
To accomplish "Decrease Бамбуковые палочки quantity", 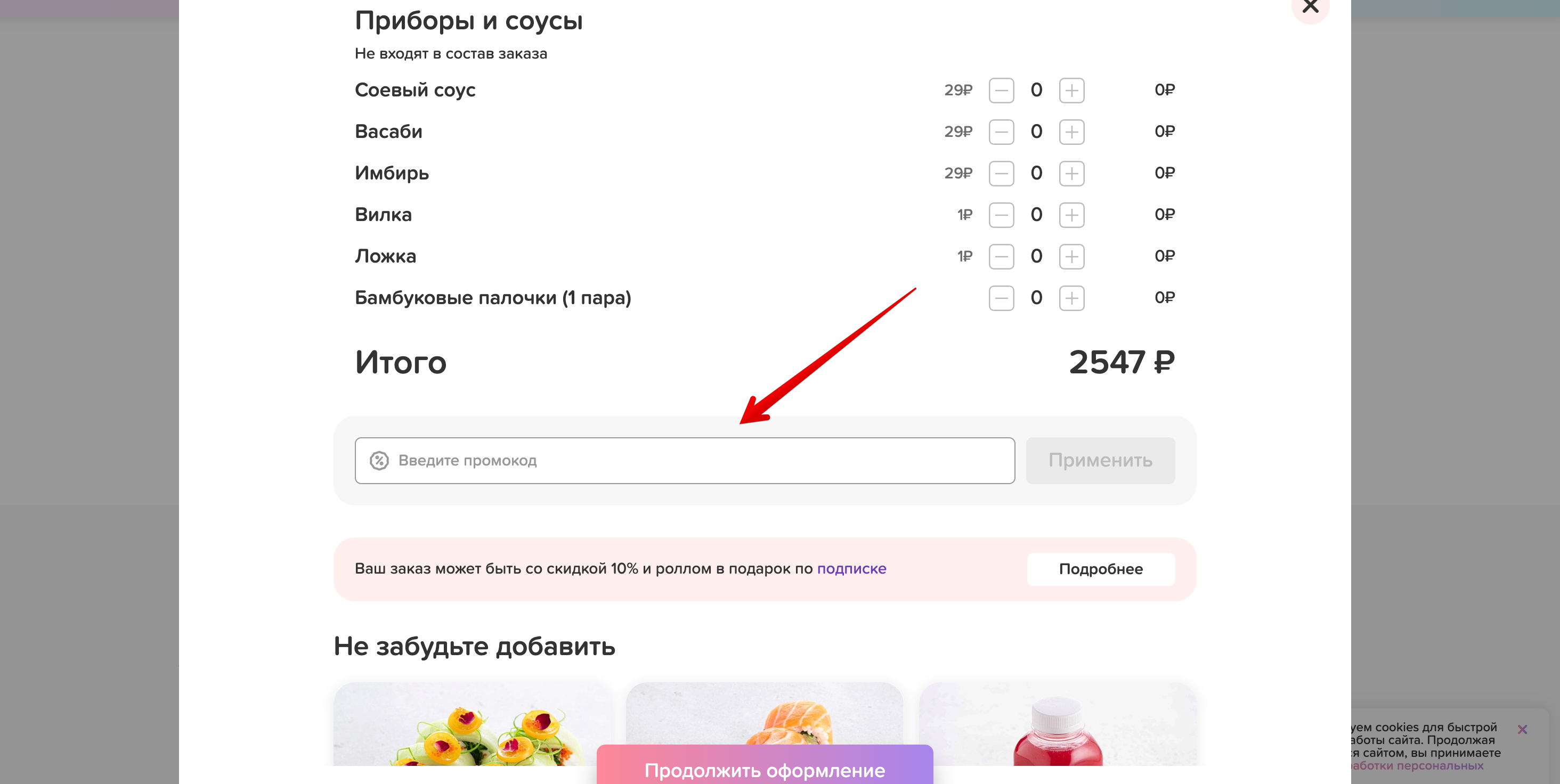I will click(x=1001, y=298).
